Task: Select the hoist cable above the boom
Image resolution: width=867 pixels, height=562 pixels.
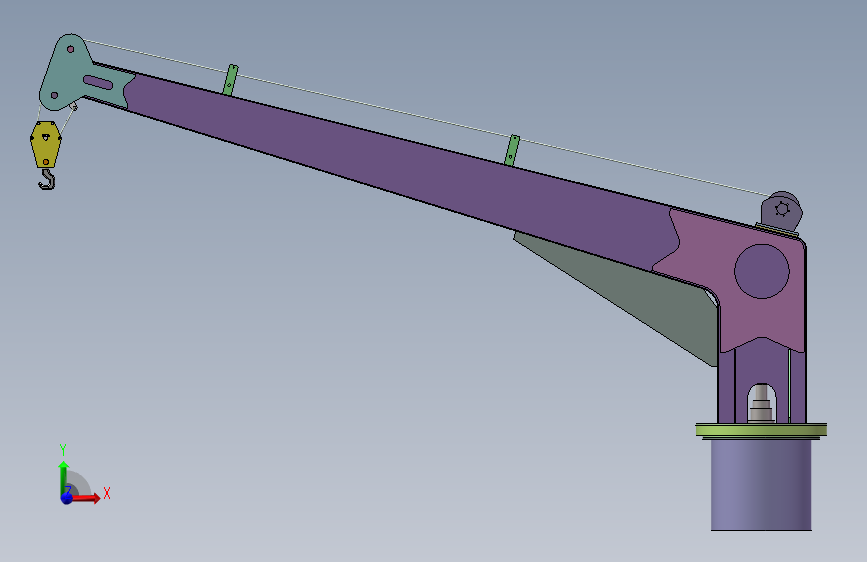Action: pyautogui.click(x=426, y=117)
